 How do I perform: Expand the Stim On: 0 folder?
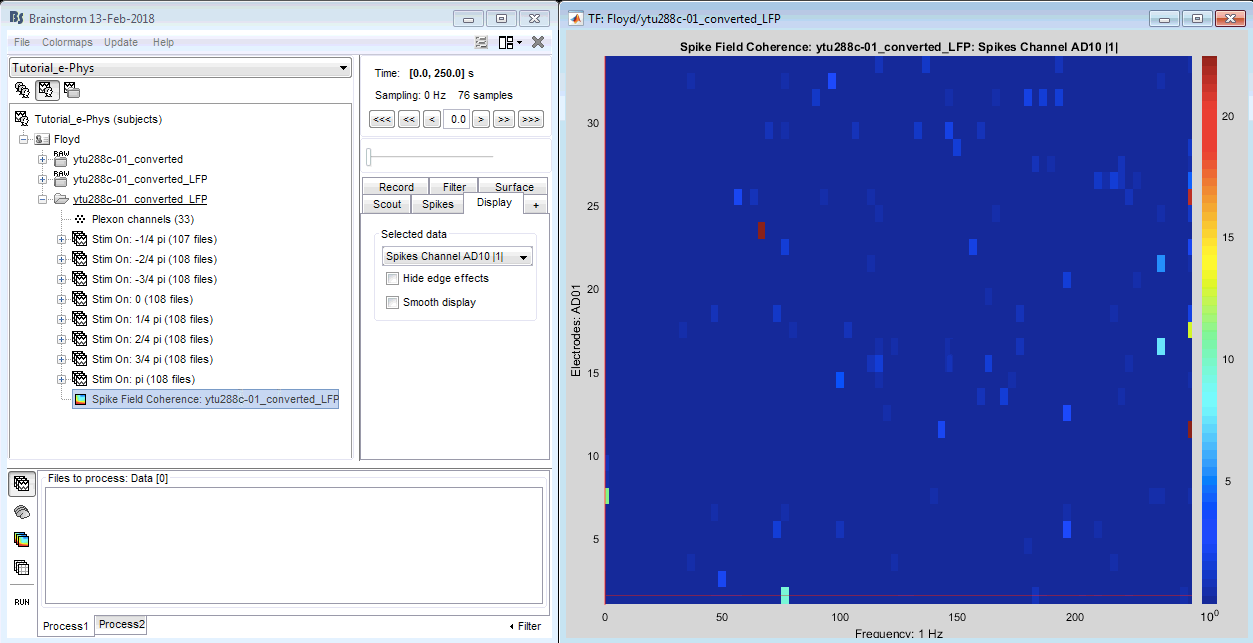tap(62, 299)
